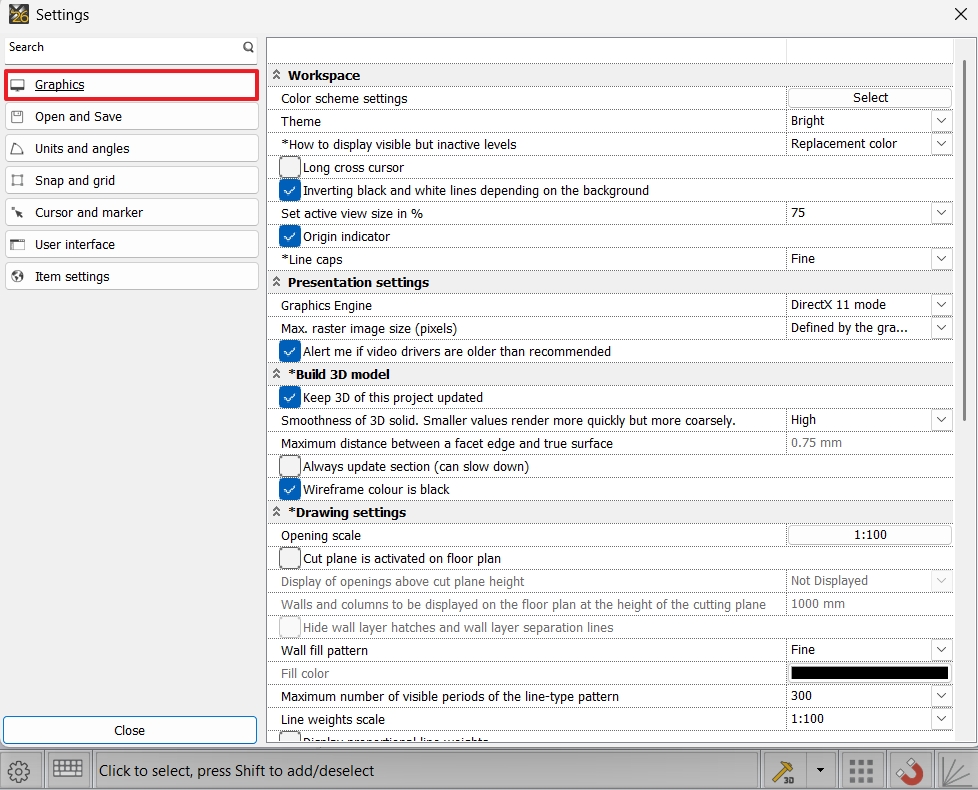This screenshot has height=790, width=978.
Task: Click the Search input field
Action: [x=120, y=47]
